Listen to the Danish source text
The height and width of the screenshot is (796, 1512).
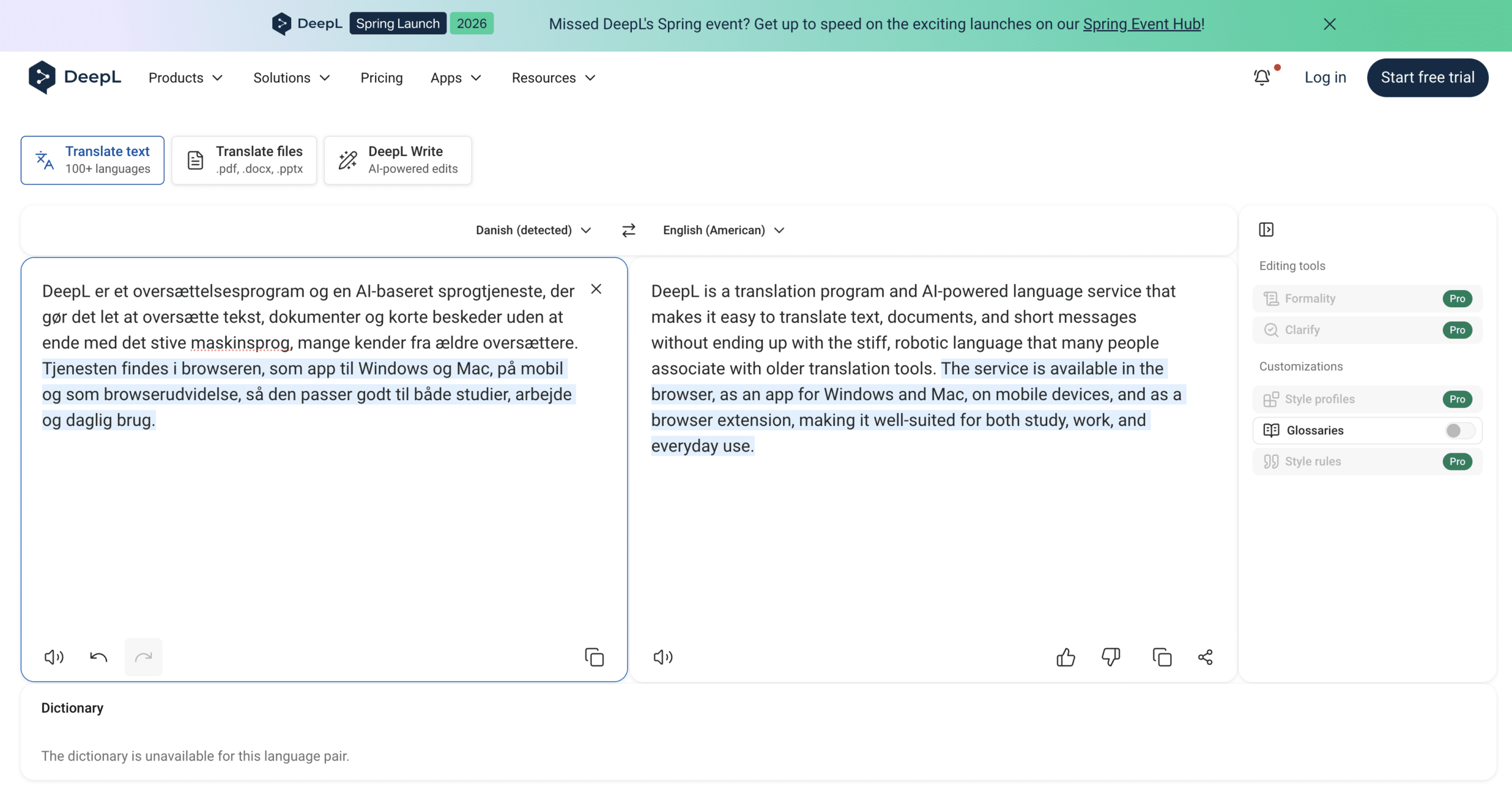pyautogui.click(x=54, y=657)
